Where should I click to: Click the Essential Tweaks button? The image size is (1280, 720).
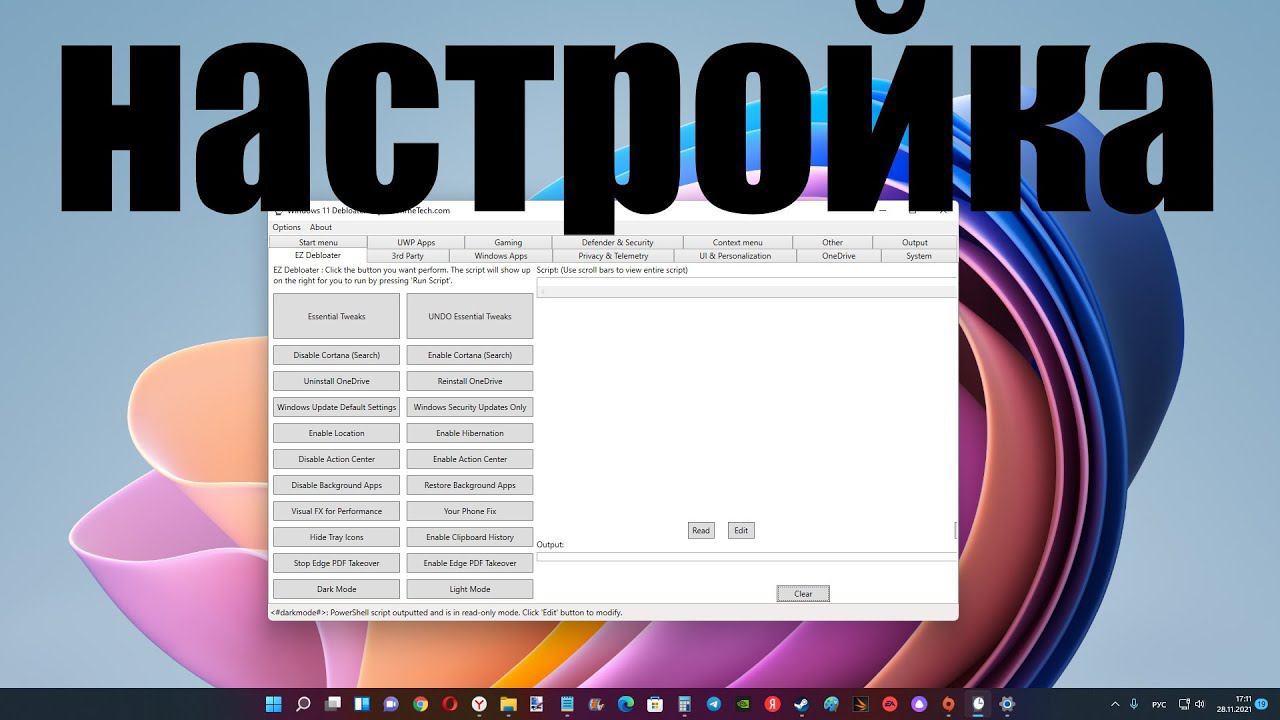coord(336,316)
